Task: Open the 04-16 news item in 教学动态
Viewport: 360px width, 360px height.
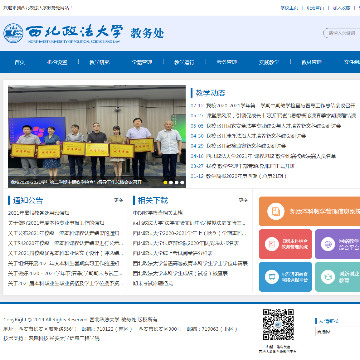Action: coord(263,156)
